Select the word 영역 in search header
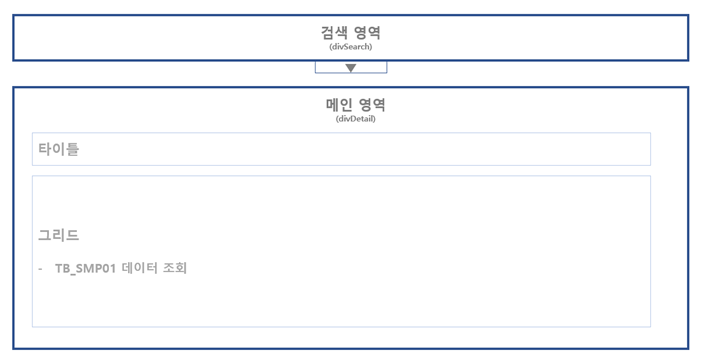This screenshot has width=701, height=361. (x=367, y=33)
